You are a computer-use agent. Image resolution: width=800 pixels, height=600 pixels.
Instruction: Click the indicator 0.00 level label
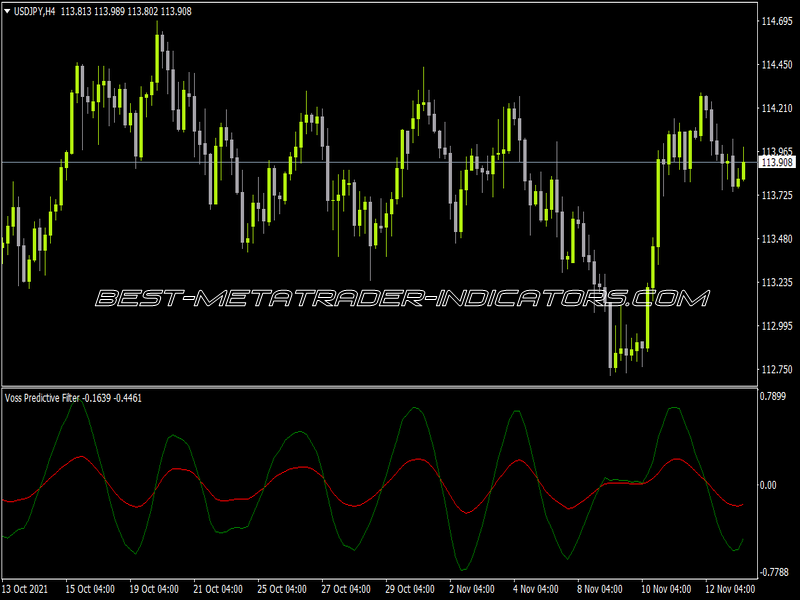tap(768, 485)
